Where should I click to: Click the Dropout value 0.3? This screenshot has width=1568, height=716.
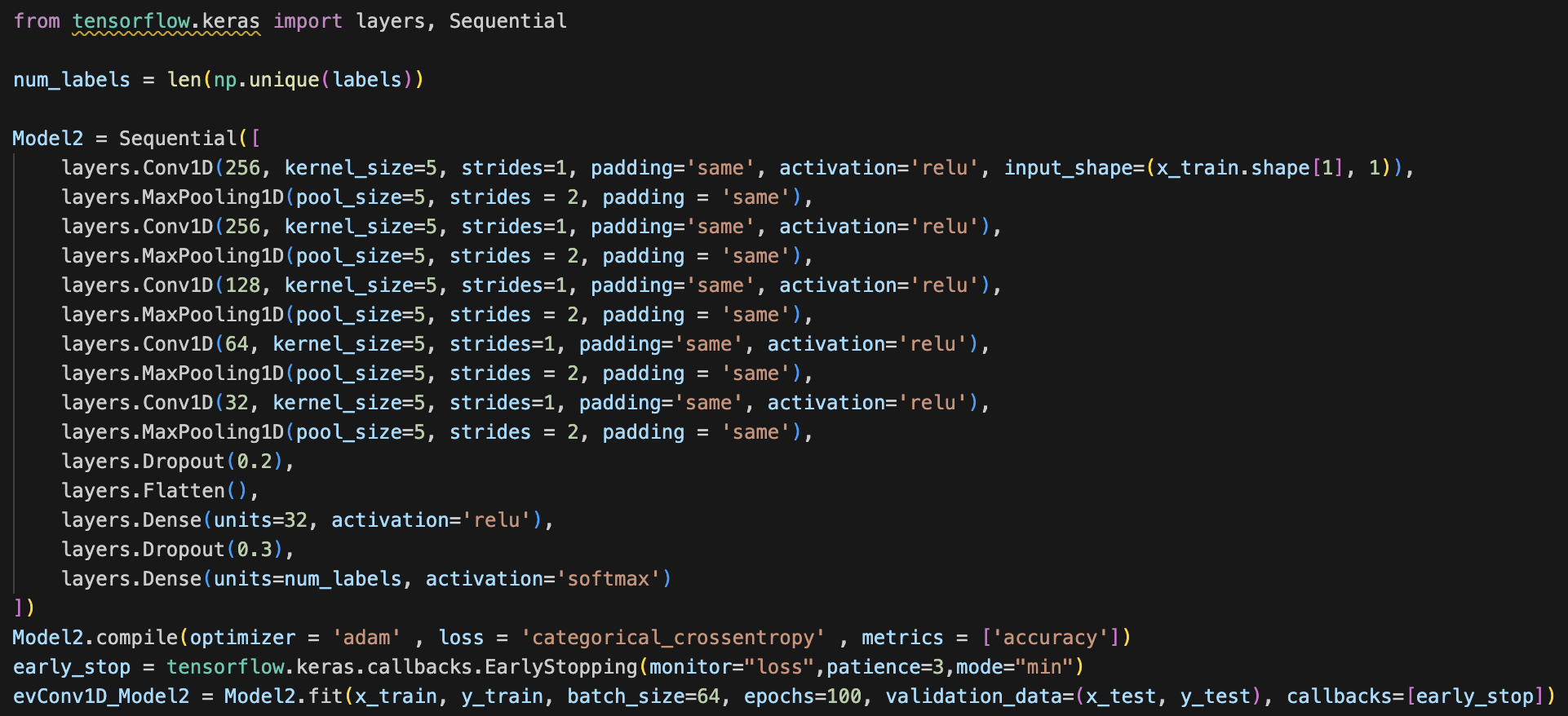[x=255, y=550]
